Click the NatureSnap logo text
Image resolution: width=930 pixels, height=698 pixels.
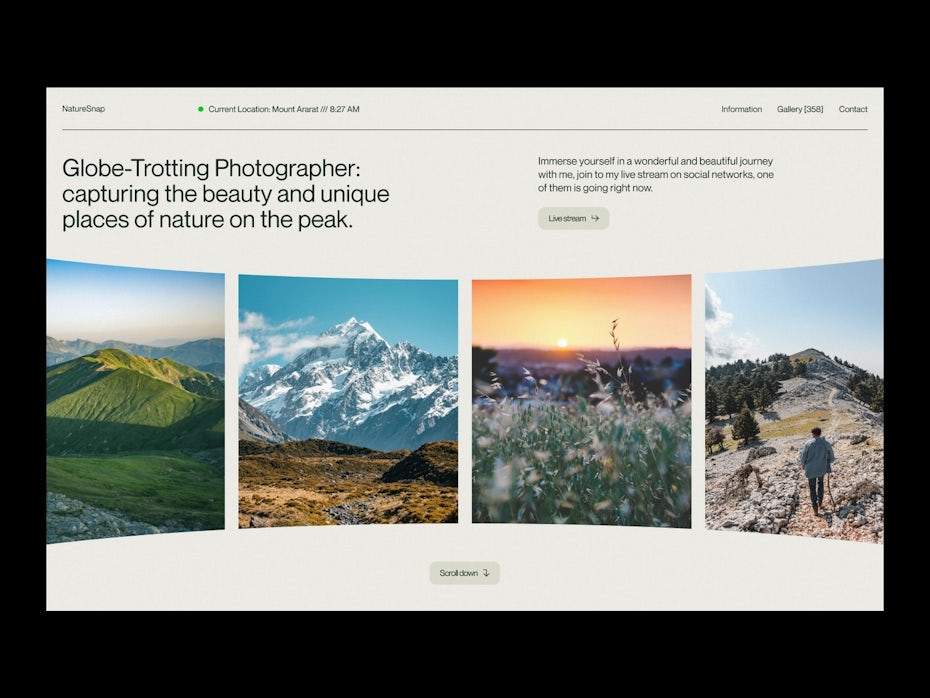pyautogui.click(x=83, y=109)
